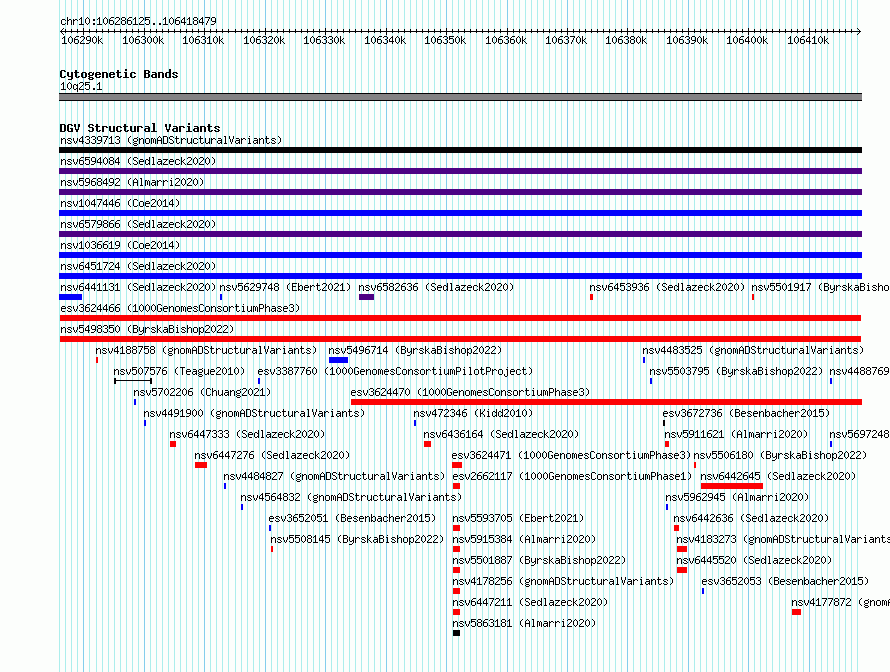890x672 pixels.
Task: Click the Cytogenetic Bands track title
Action: (119, 74)
